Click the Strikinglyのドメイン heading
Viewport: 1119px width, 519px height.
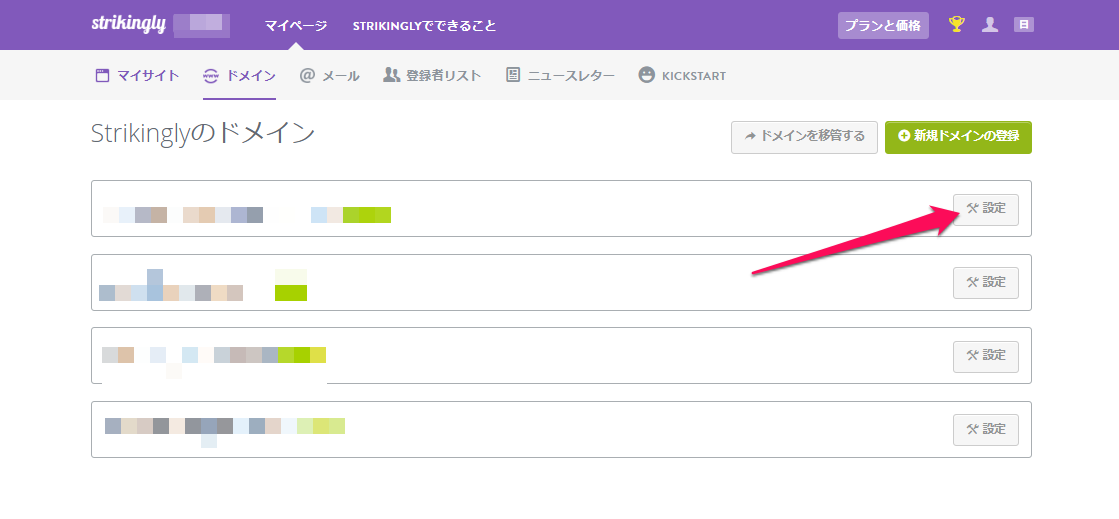click(x=203, y=133)
